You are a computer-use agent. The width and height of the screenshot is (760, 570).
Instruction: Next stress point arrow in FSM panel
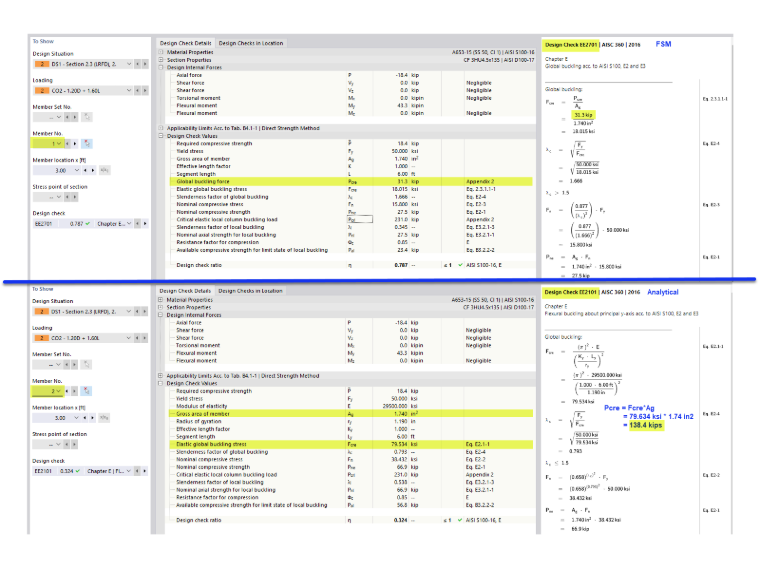(x=75, y=197)
